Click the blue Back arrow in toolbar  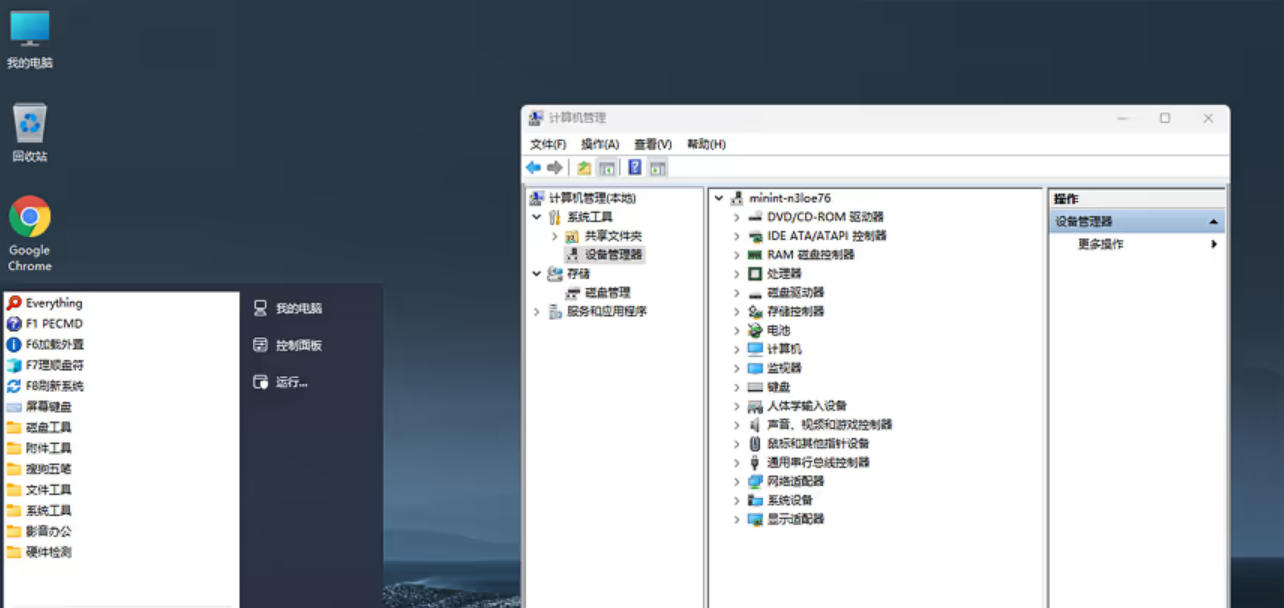click(534, 168)
